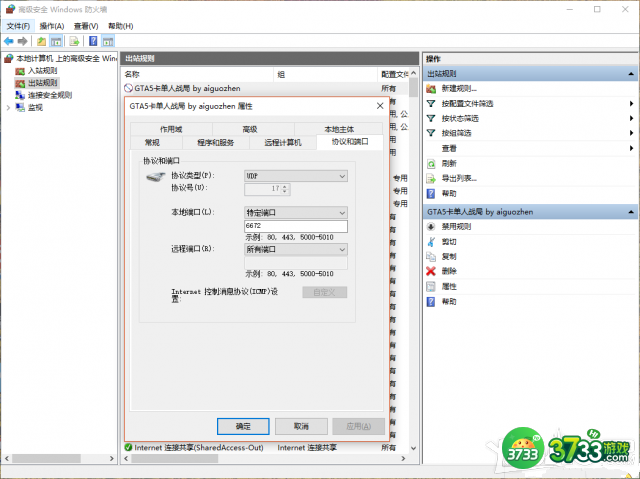
Task: Switch to the 本地主体 tab
Action: 339,129
